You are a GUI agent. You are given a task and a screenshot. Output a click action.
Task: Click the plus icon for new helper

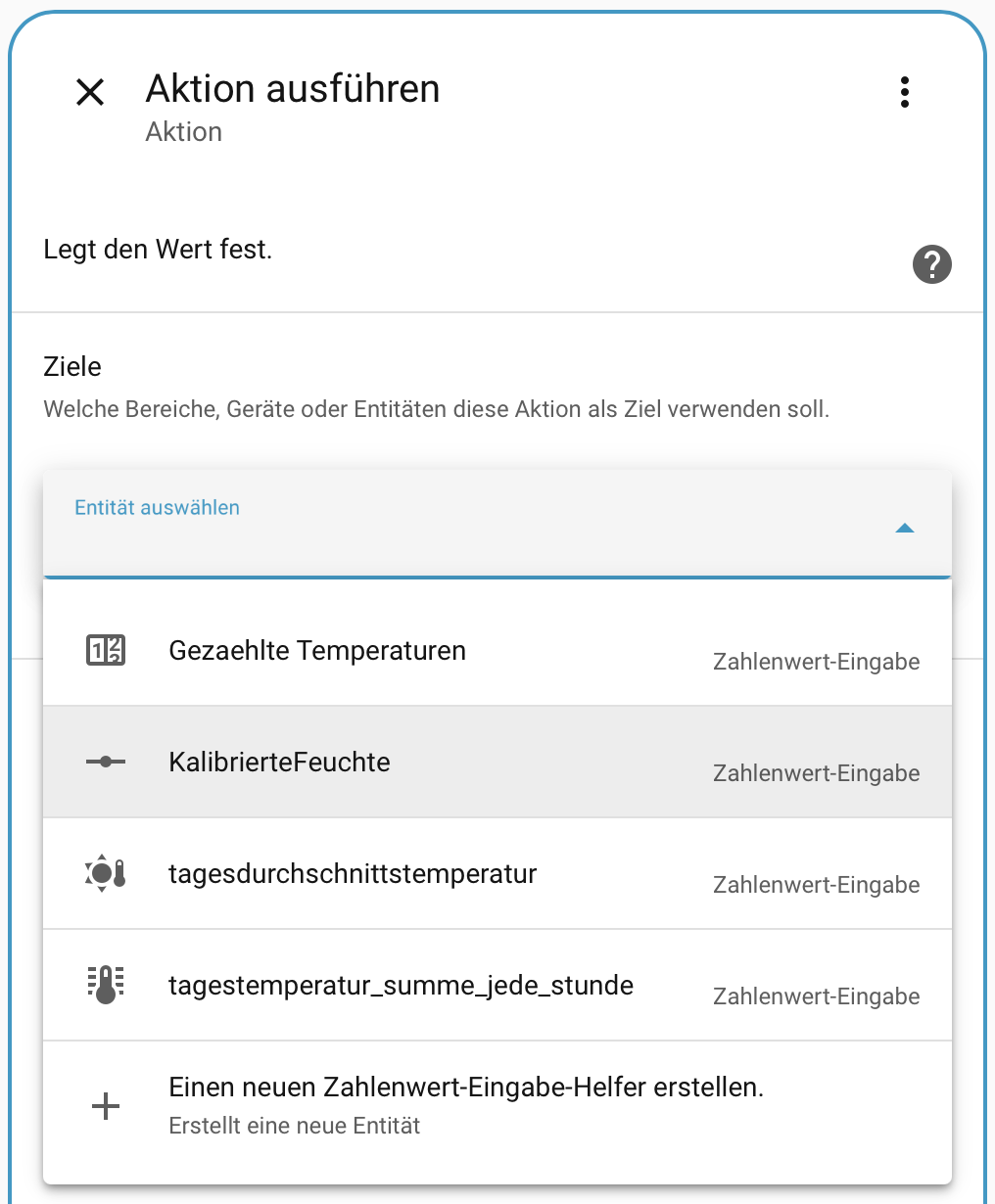[x=106, y=1107]
